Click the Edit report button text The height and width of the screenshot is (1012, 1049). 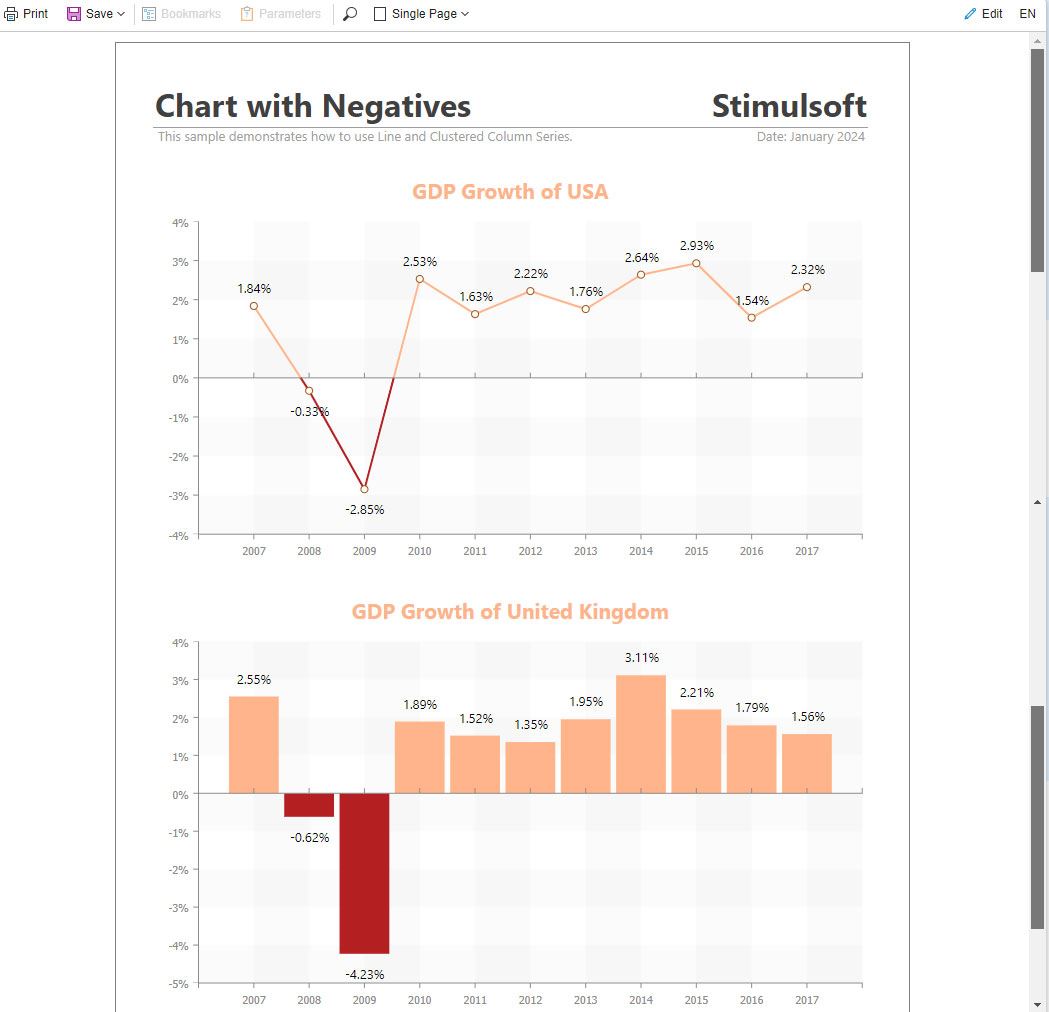pyautogui.click(x=991, y=13)
